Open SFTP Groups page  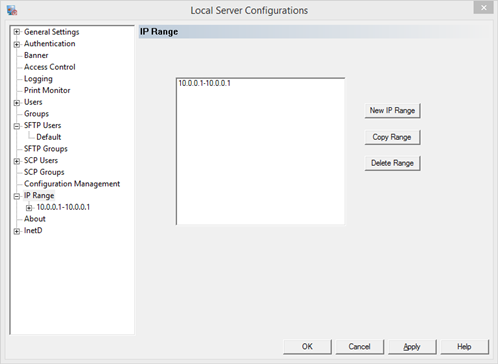coord(46,149)
